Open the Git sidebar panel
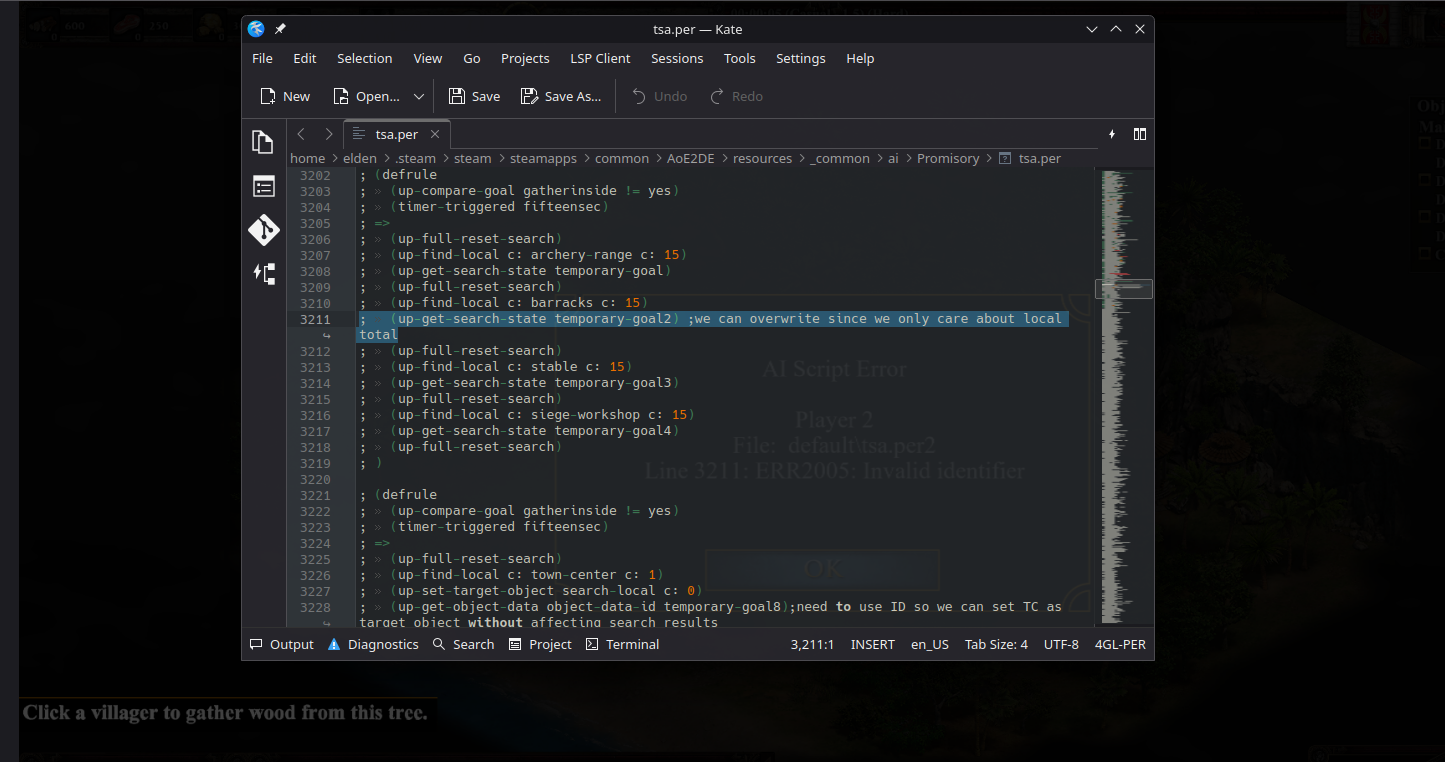 pyautogui.click(x=263, y=230)
